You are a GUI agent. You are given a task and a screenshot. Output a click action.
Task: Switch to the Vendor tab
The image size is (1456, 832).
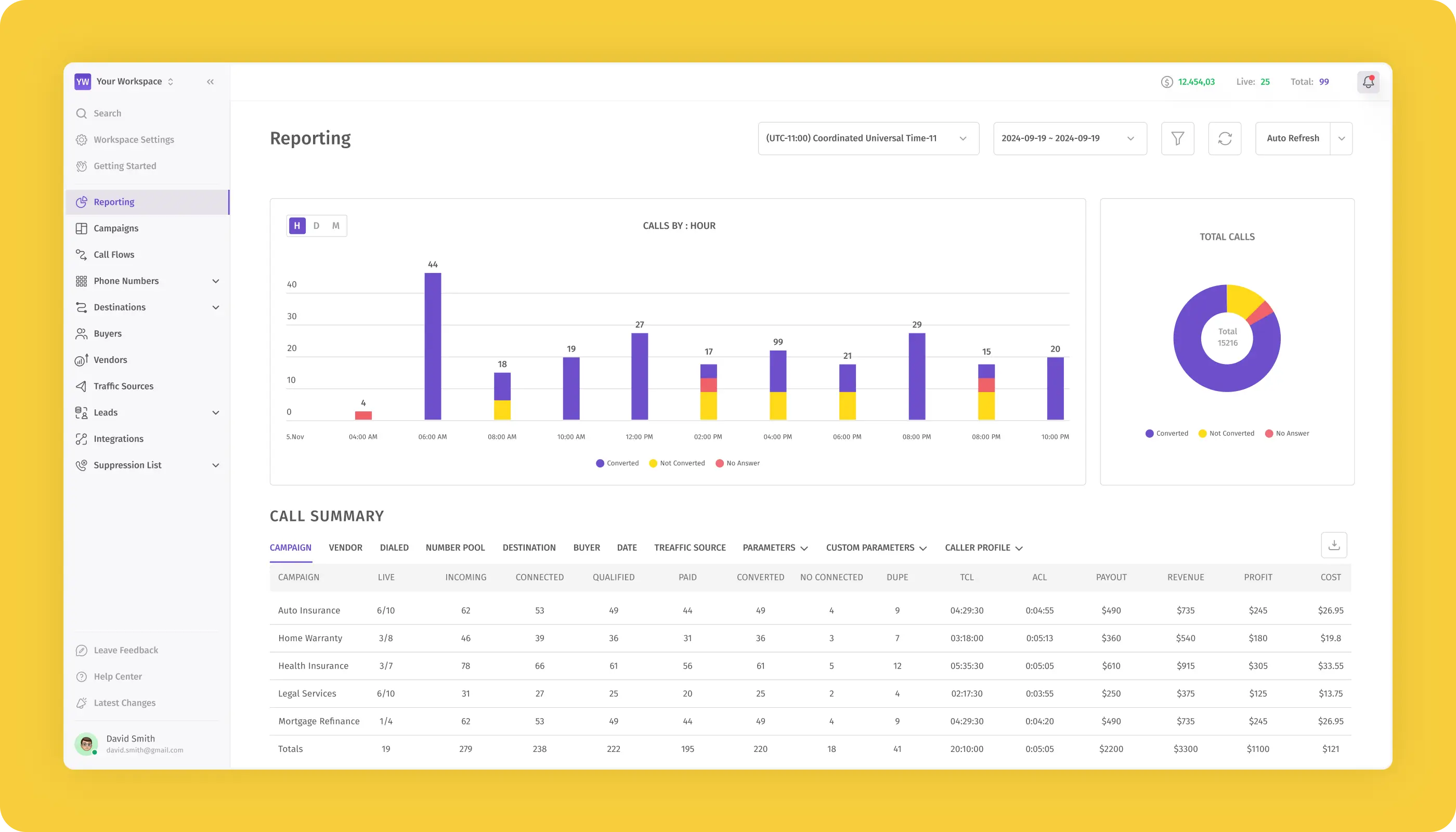click(x=345, y=548)
